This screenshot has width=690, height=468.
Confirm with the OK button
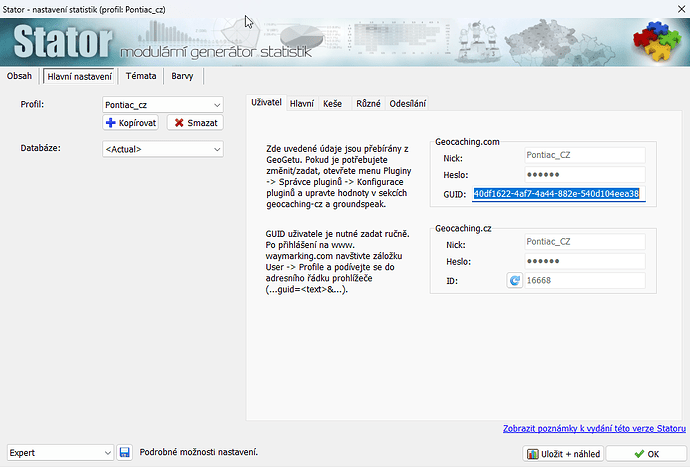(646, 454)
